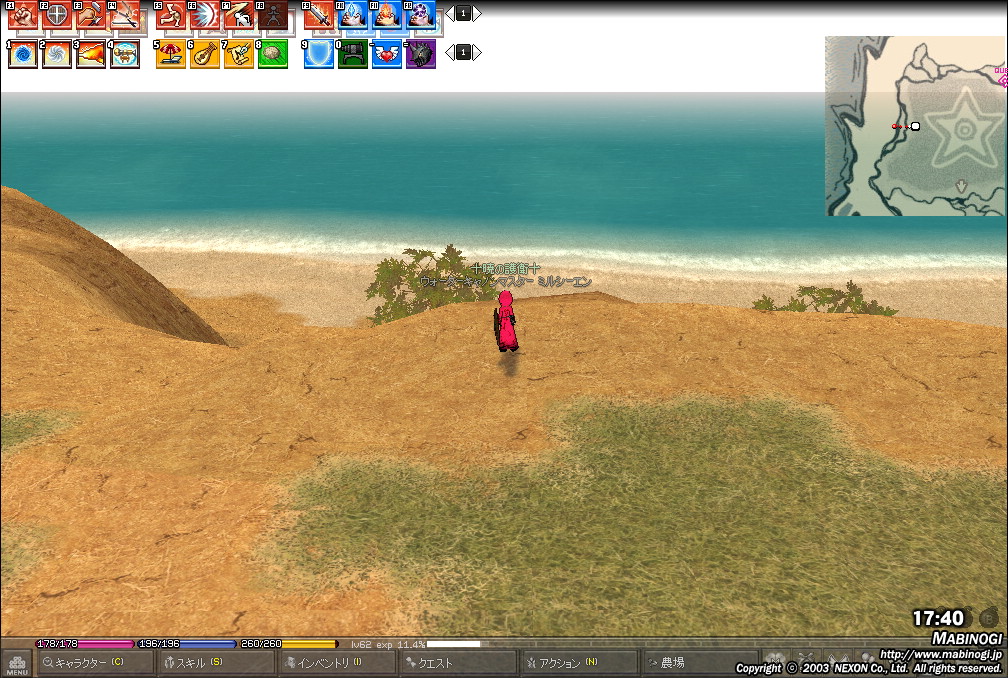1008x678 pixels.
Task: Open the インベントリ (Inventory) window
Action: point(335,663)
